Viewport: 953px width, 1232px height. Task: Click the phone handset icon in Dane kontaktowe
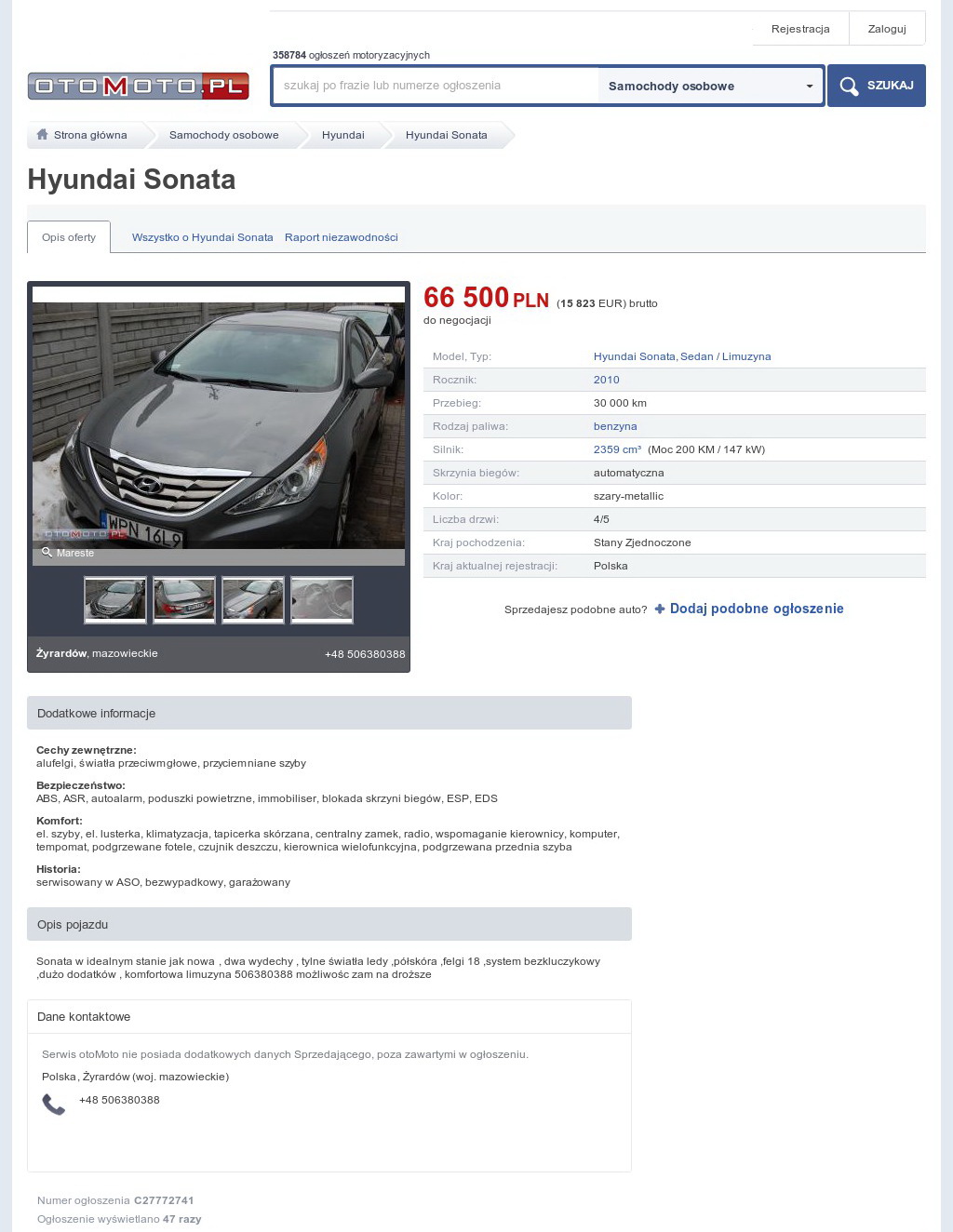(54, 1105)
